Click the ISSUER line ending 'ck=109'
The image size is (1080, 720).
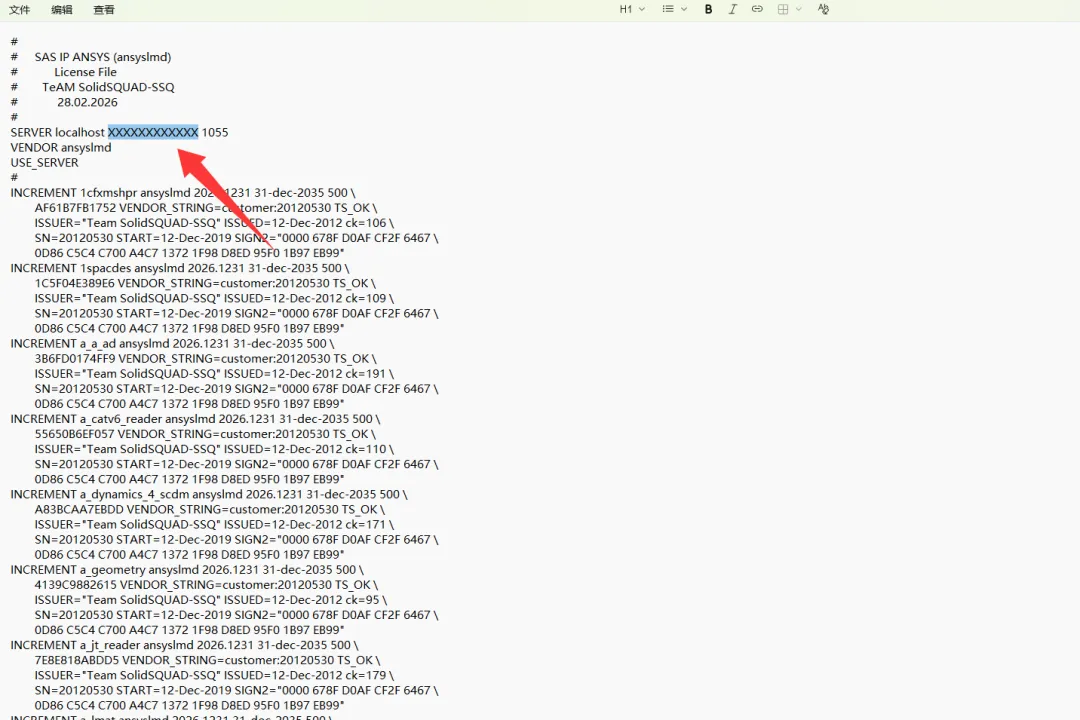pos(214,298)
